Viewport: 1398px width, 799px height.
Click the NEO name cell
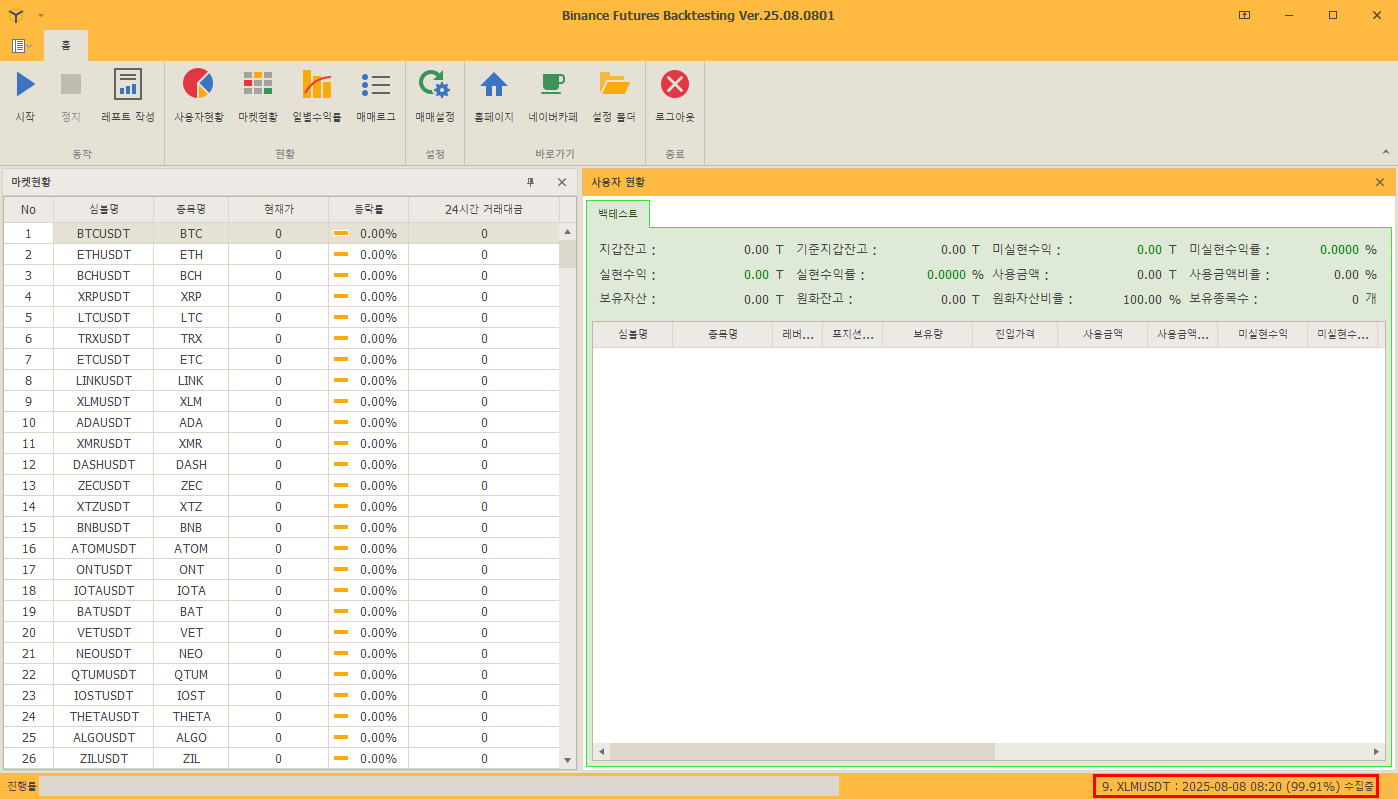[191, 653]
